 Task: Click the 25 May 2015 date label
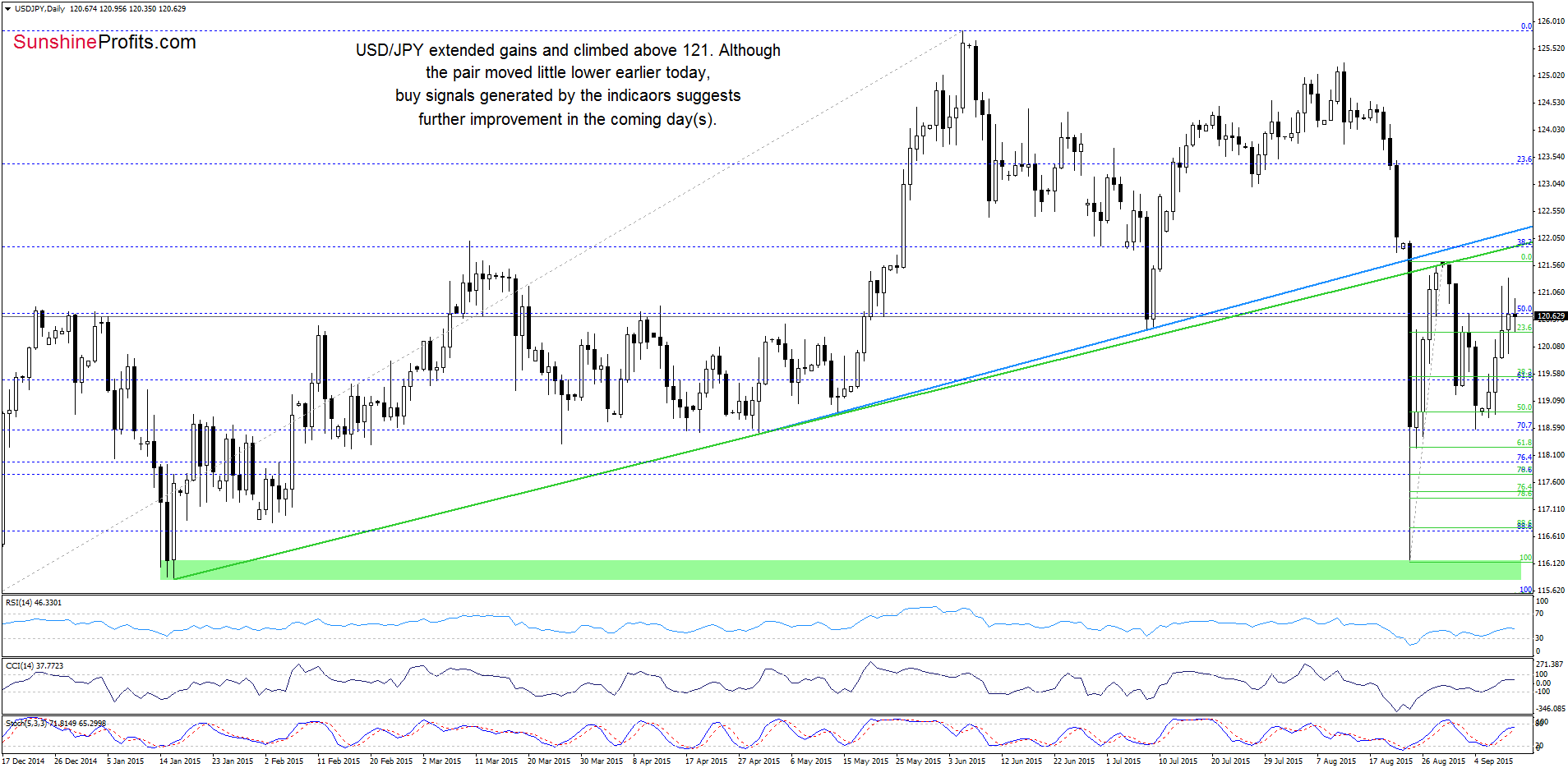click(x=918, y=761)
